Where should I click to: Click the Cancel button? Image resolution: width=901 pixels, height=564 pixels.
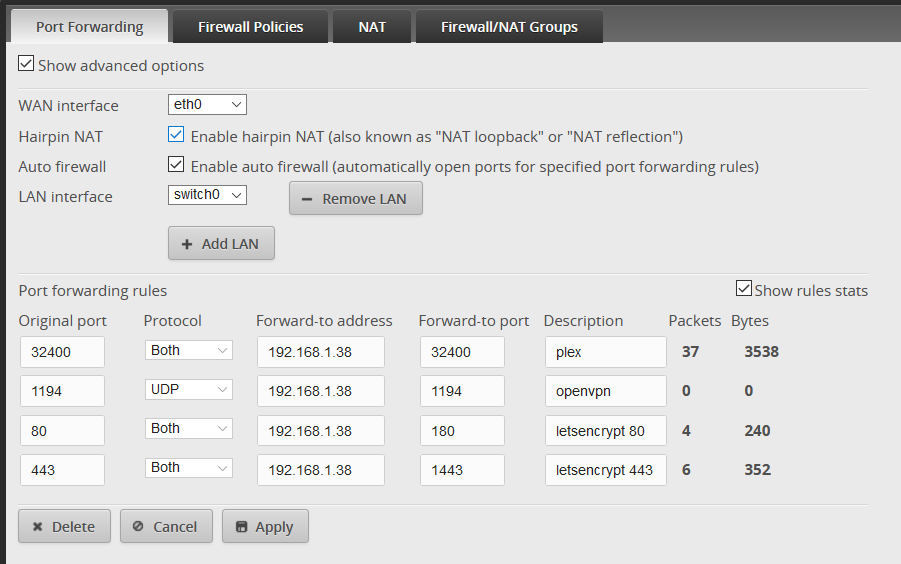click(x=166, y=526)
